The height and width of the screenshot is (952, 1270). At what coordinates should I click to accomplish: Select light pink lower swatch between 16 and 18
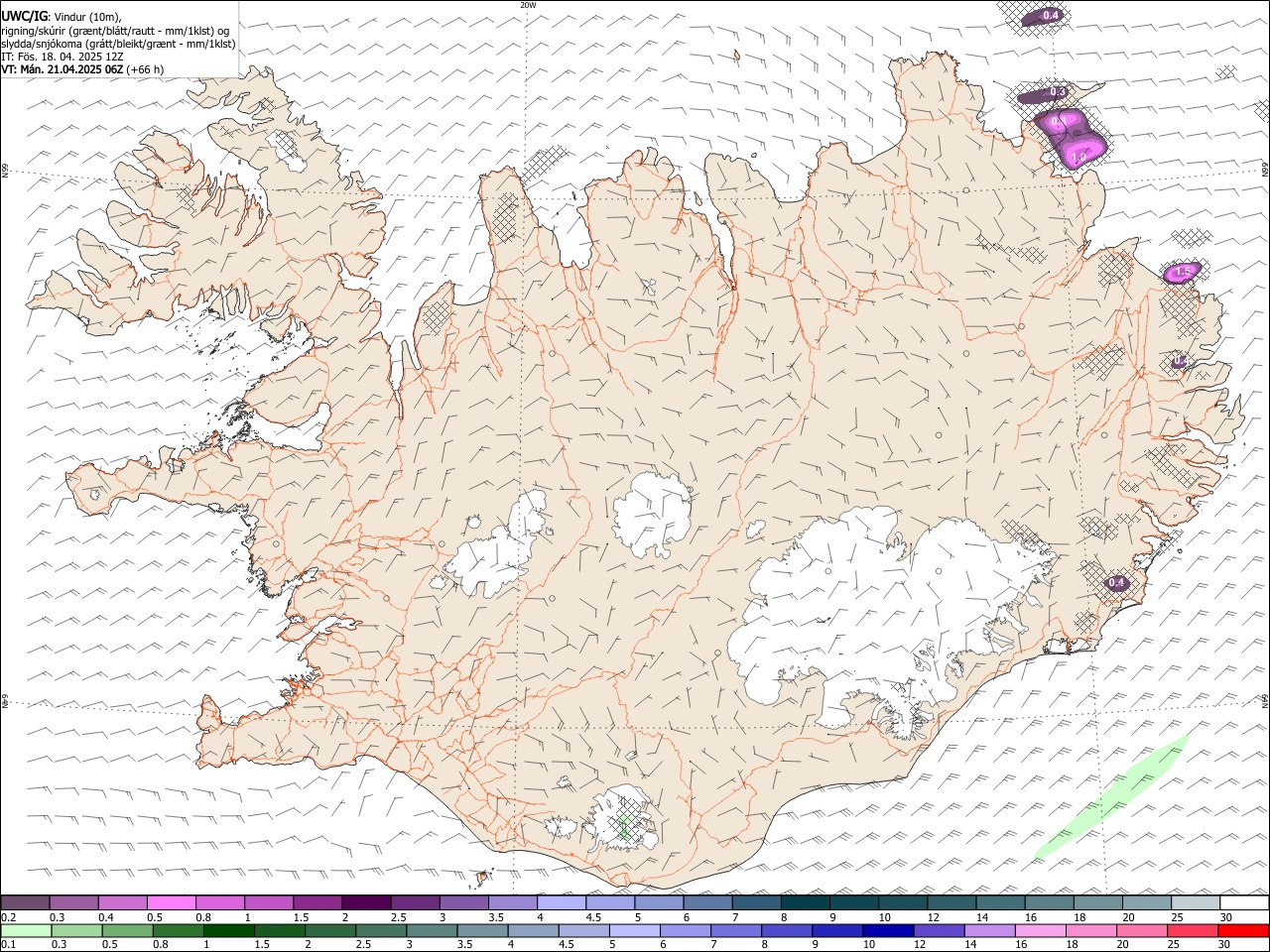[1040, 930]
